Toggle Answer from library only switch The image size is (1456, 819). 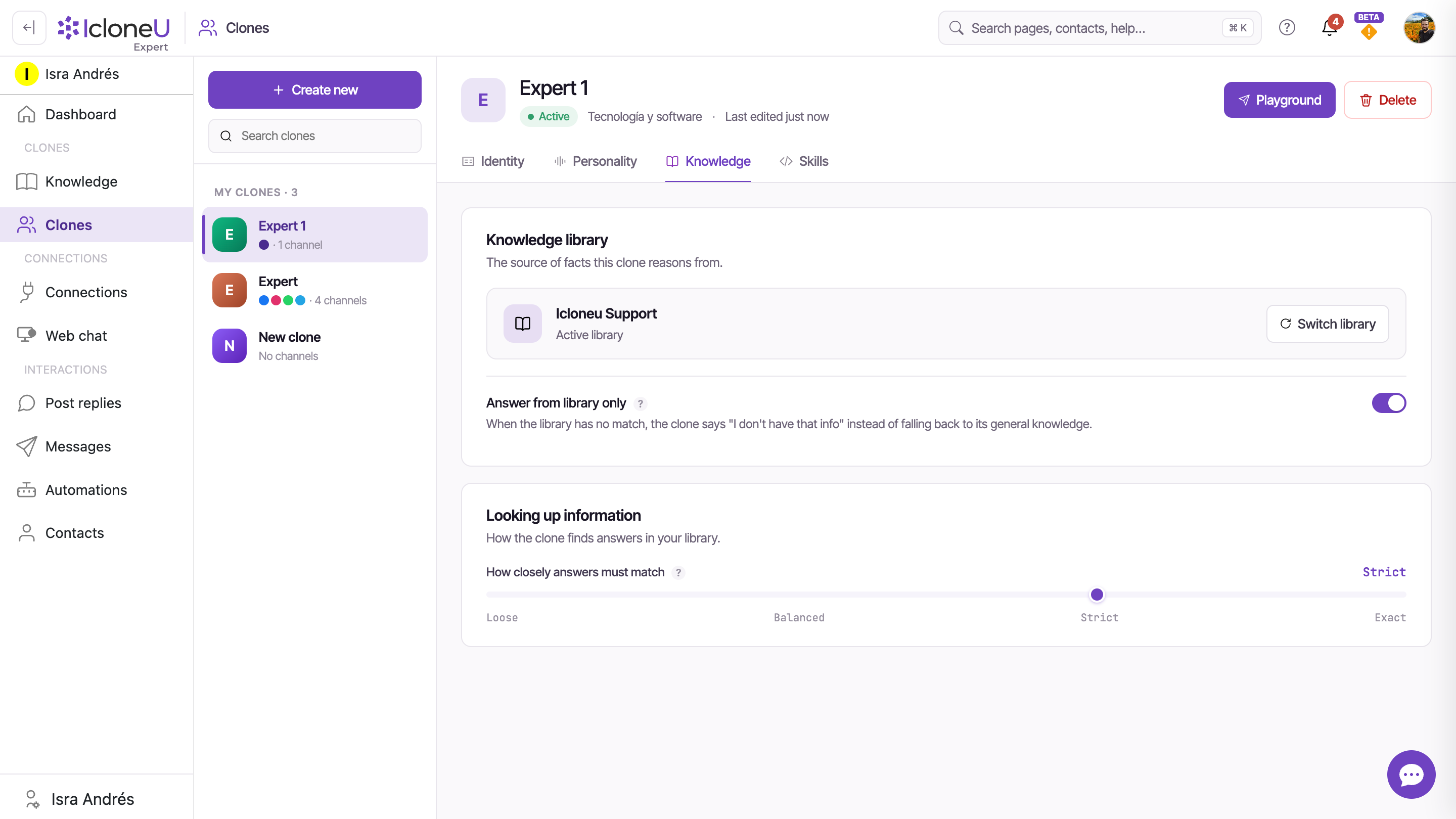pyautogui.click(x=1389, y=403)
